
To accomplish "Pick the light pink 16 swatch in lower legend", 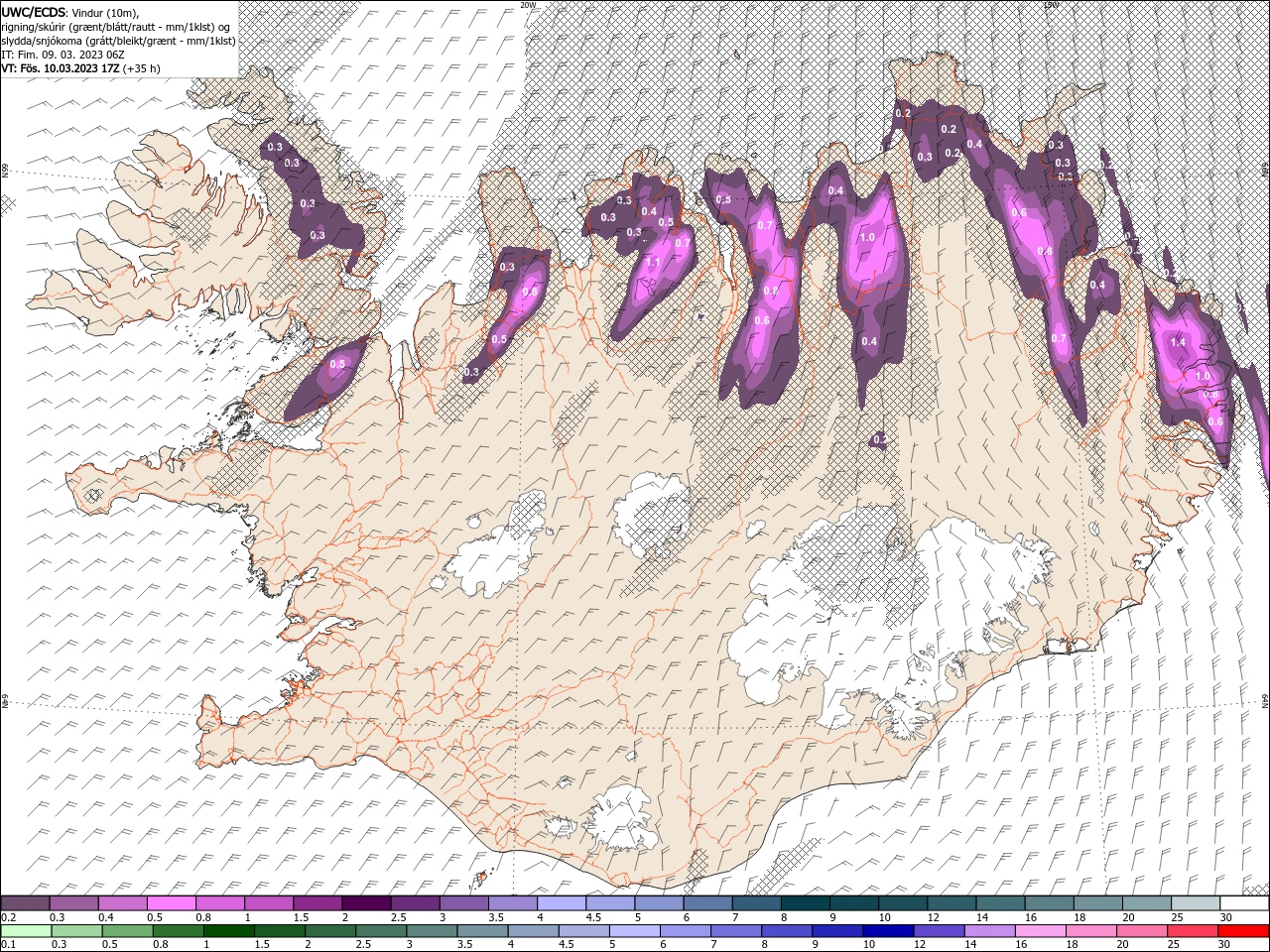I will (x=1040, y=931).
